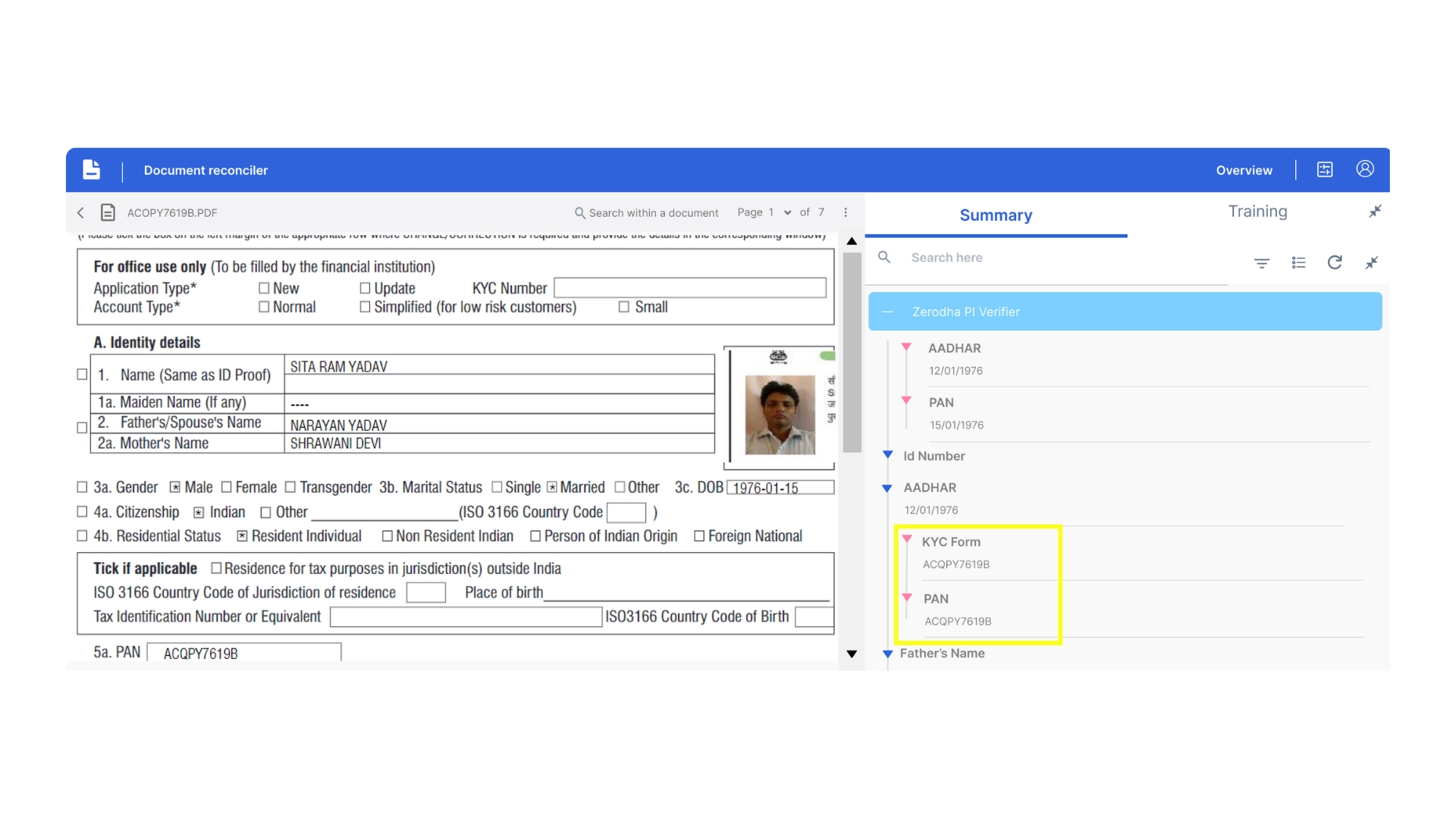Switch to the Summary tab
Viewport: 1456px width, 819px height.
pos(996,215)
